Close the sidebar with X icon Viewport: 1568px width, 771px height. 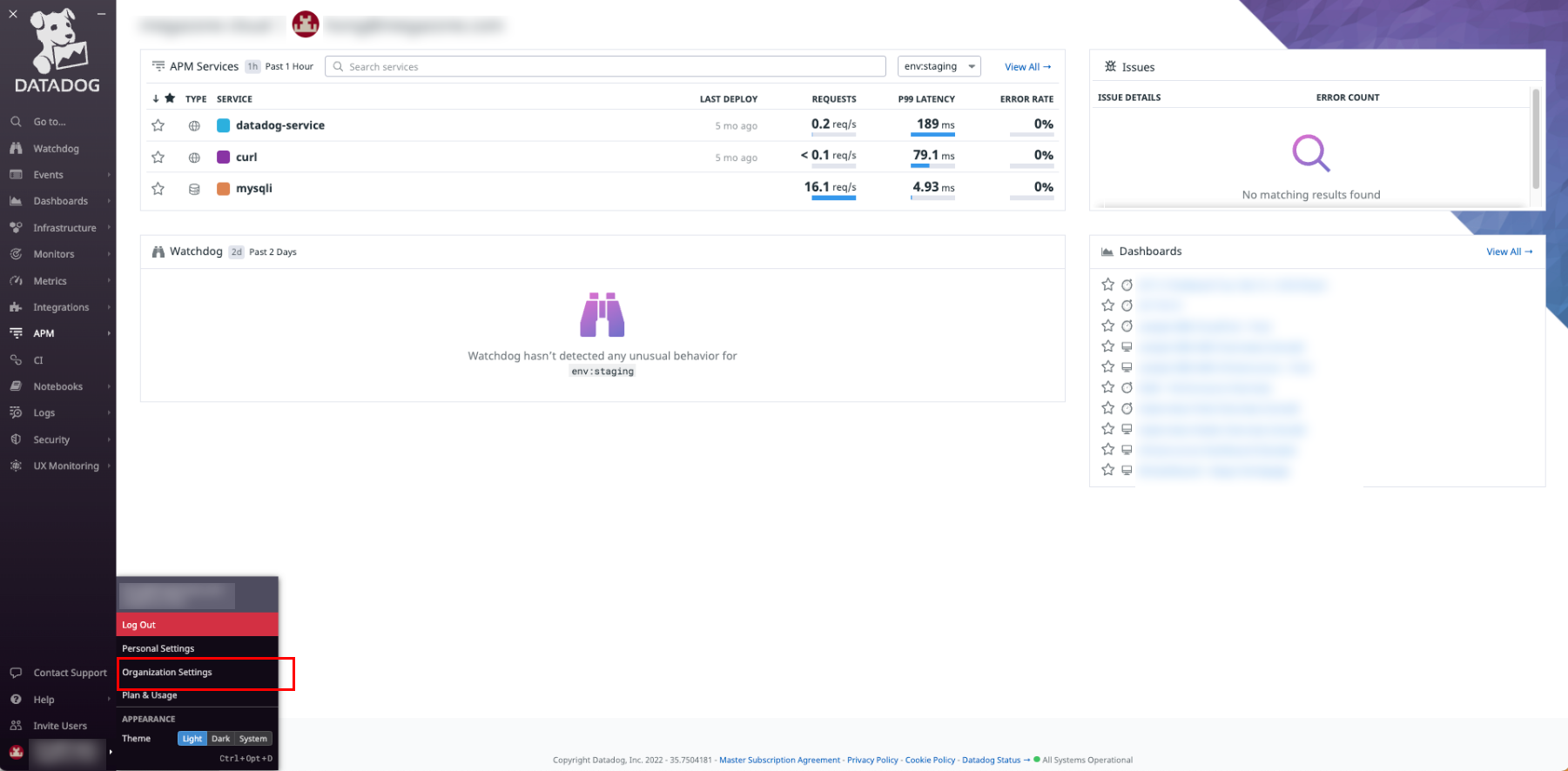pos(13,14)
